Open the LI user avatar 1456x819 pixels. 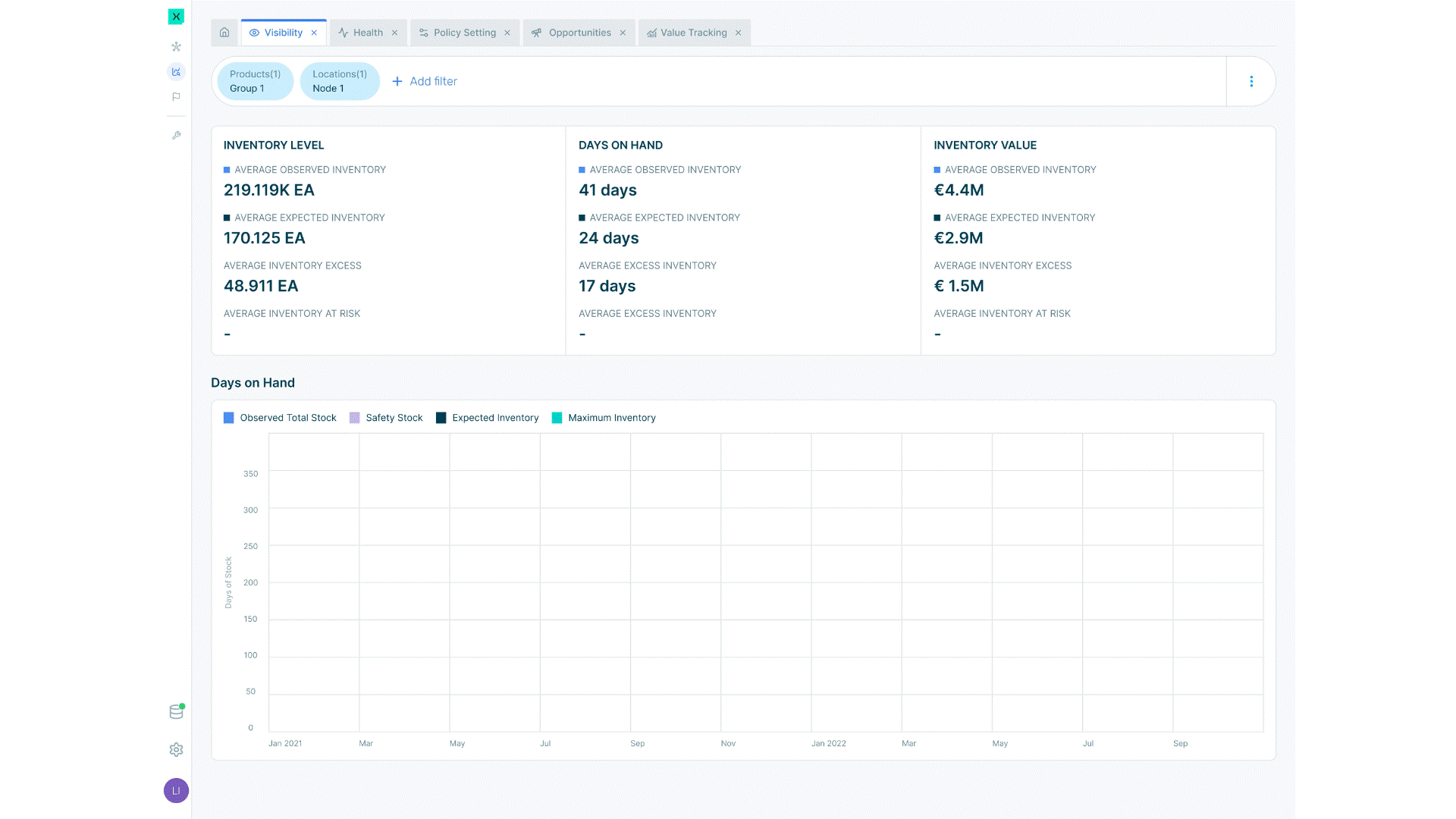[x=176, y=790]
